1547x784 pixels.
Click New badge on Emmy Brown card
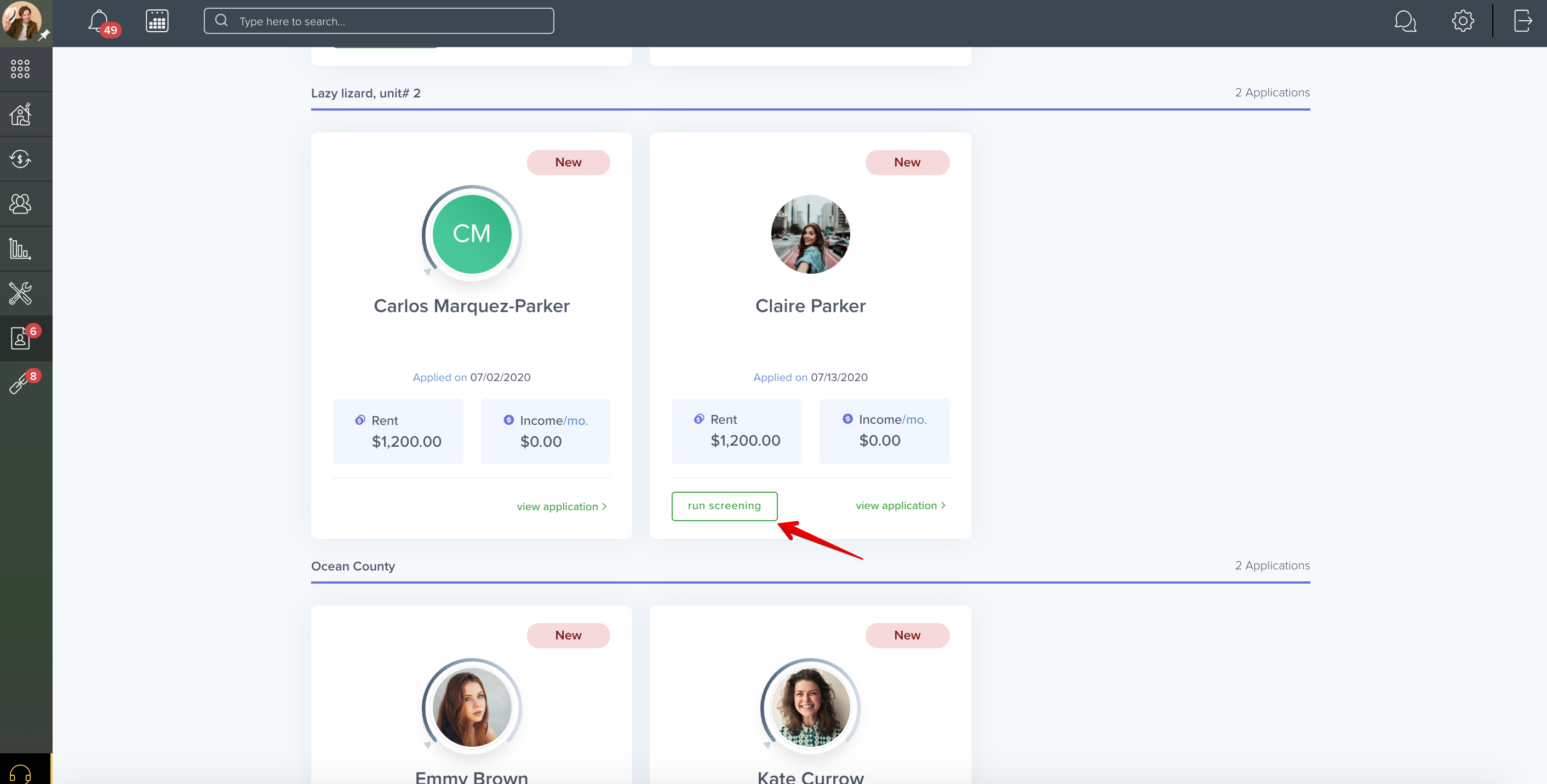click(x=568, y=635)
